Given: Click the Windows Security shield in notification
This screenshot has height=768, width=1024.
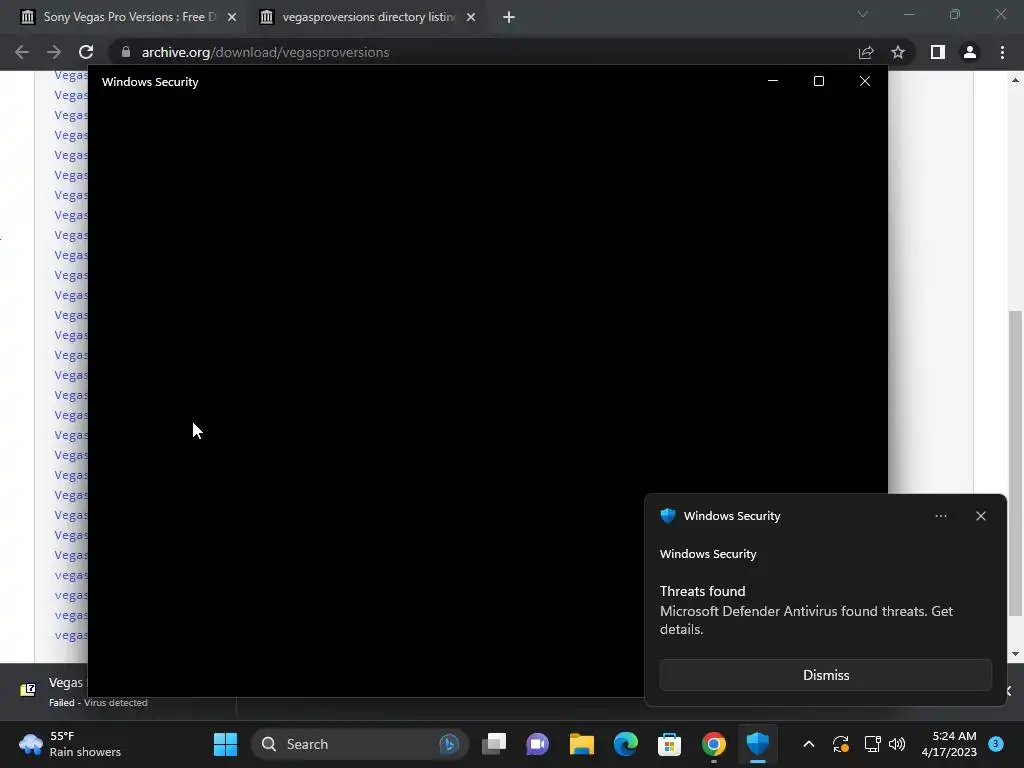Looking at the screenshot, I should [667, 516].
